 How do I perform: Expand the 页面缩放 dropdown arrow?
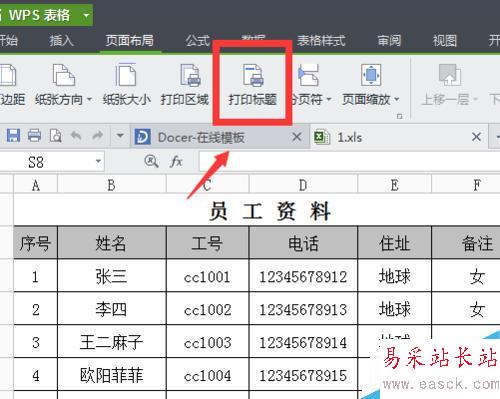pyautogui.click(x=397, y=99)
